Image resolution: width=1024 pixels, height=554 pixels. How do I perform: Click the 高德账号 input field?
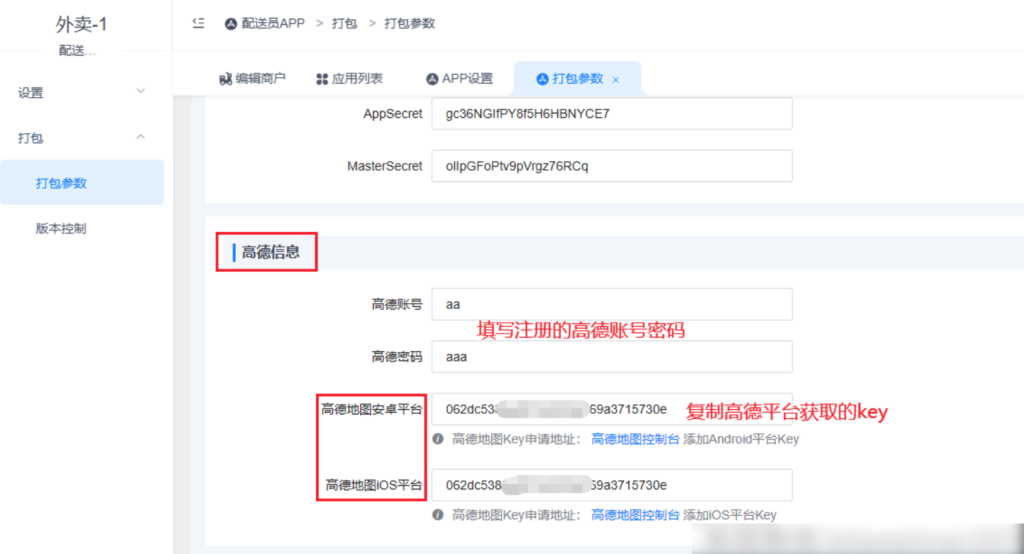click(611, 305)
